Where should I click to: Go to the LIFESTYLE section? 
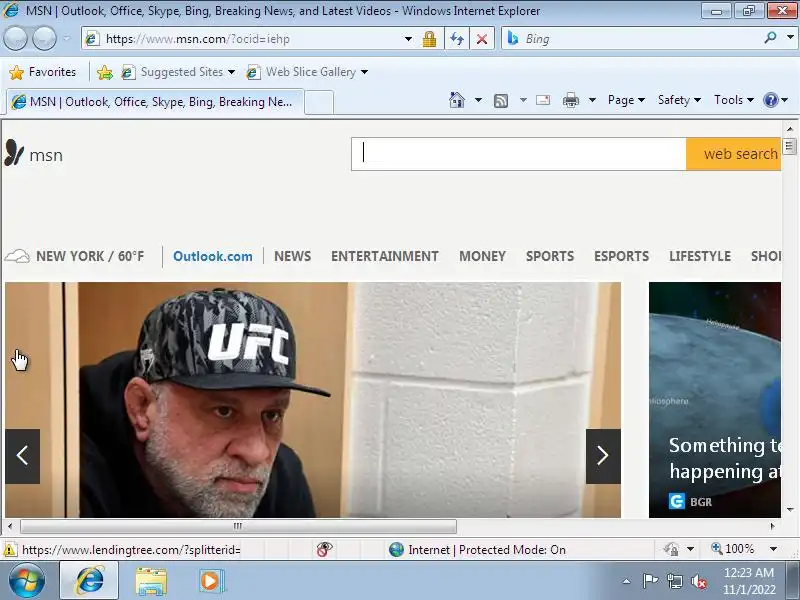click(700, 256)
